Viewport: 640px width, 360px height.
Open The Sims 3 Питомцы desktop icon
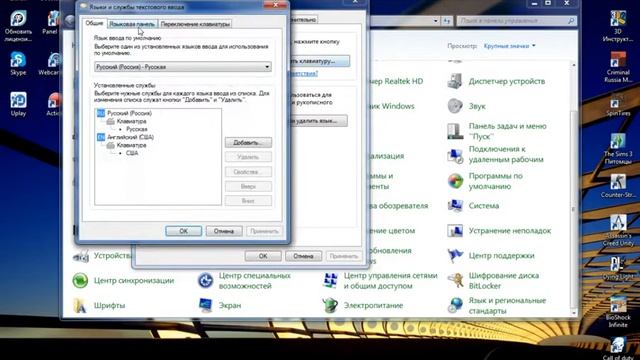[618, 148]
